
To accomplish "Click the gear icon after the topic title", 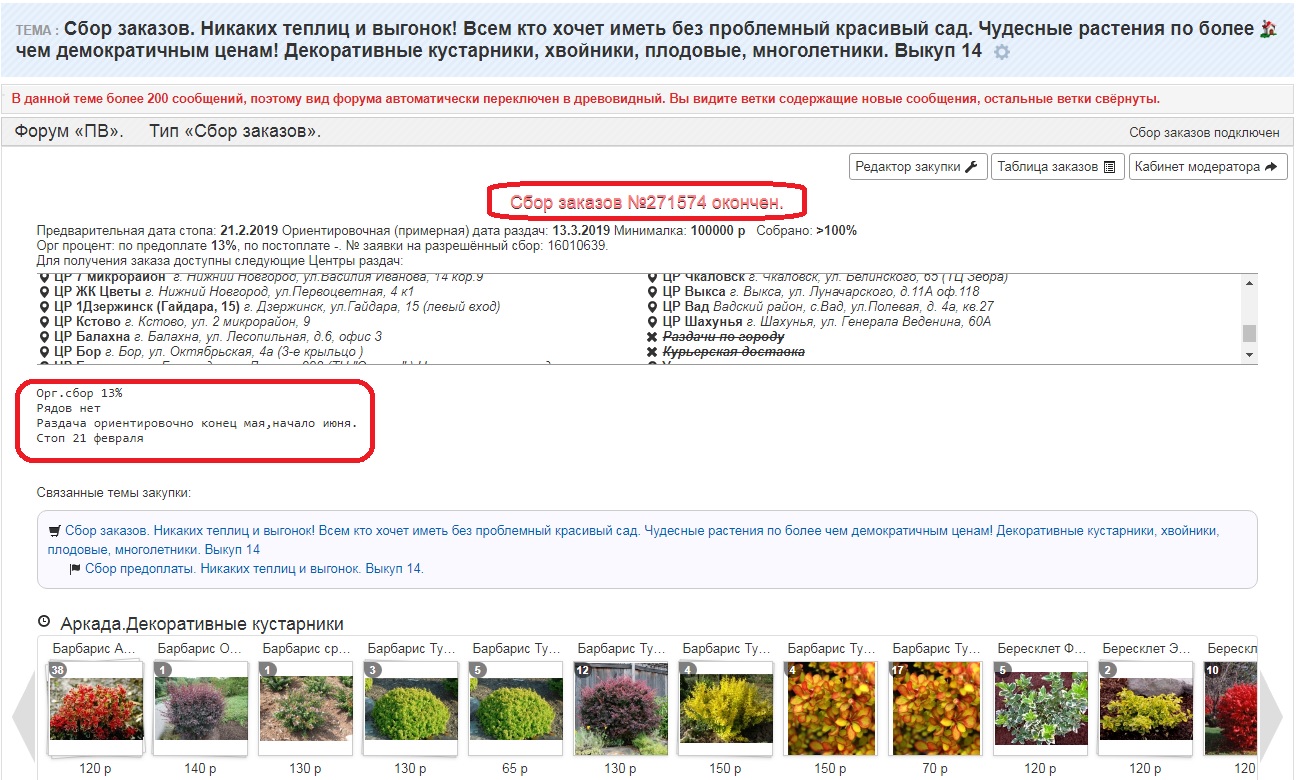I will click(x=1001, y=52).
